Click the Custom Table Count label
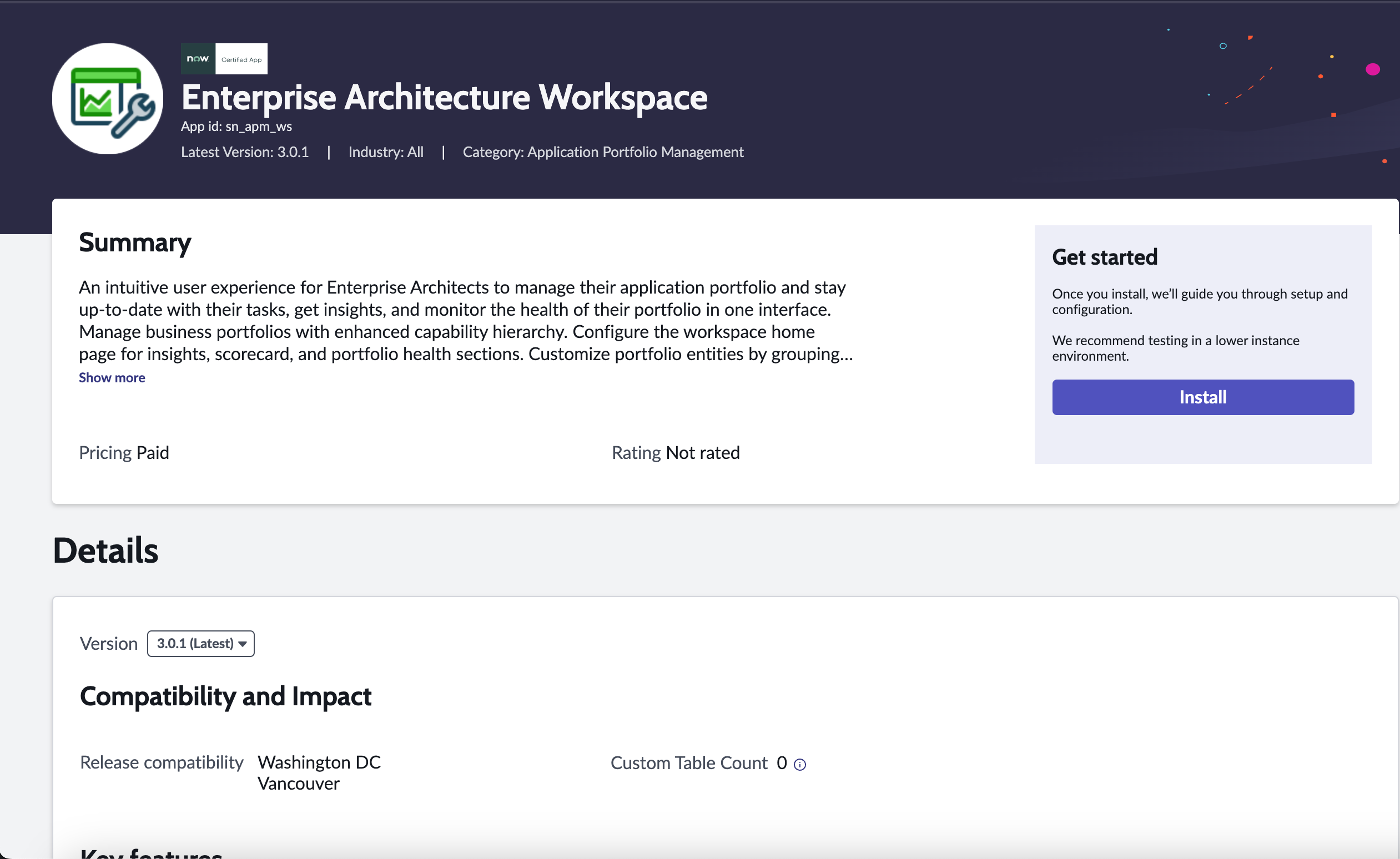The height and width of the screenshot is (859, 1400). coord(689,763)
